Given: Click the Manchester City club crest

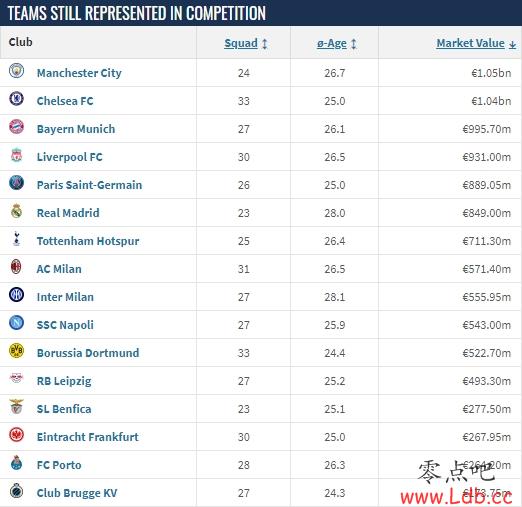Looking at the screenshot, I should (16, 71).
